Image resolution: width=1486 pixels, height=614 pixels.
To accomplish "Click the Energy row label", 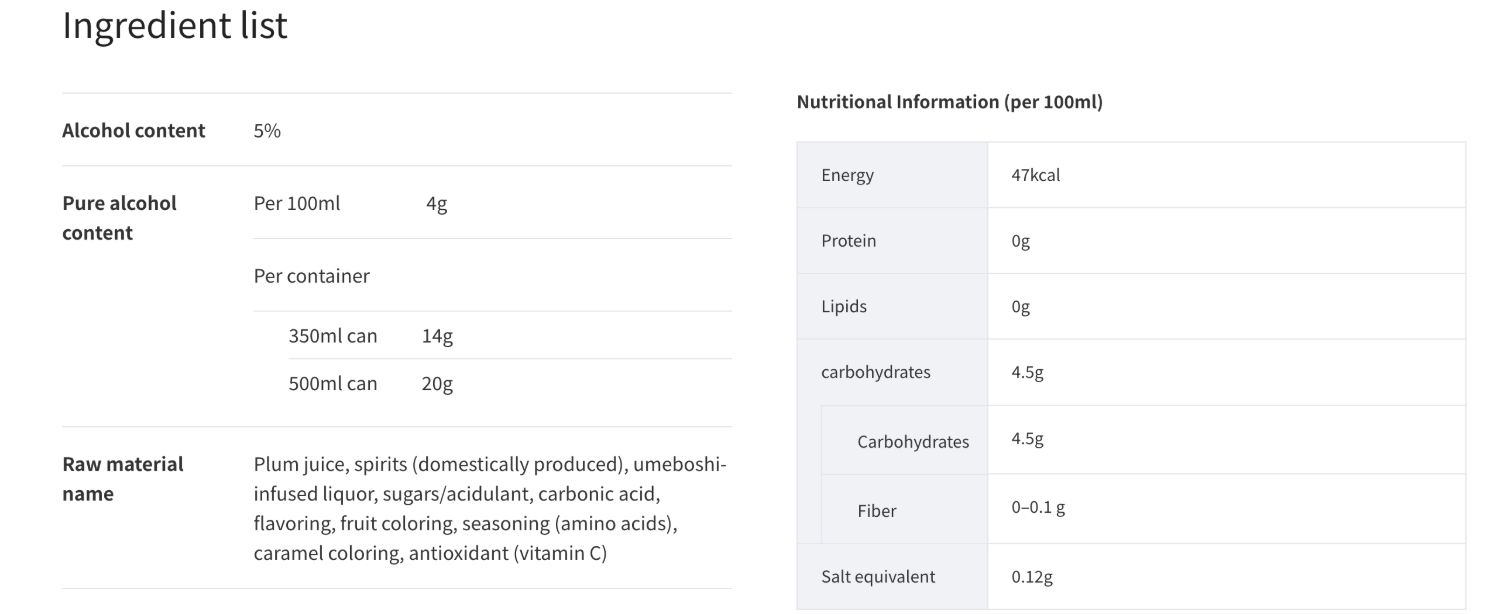I will [847, 175].
